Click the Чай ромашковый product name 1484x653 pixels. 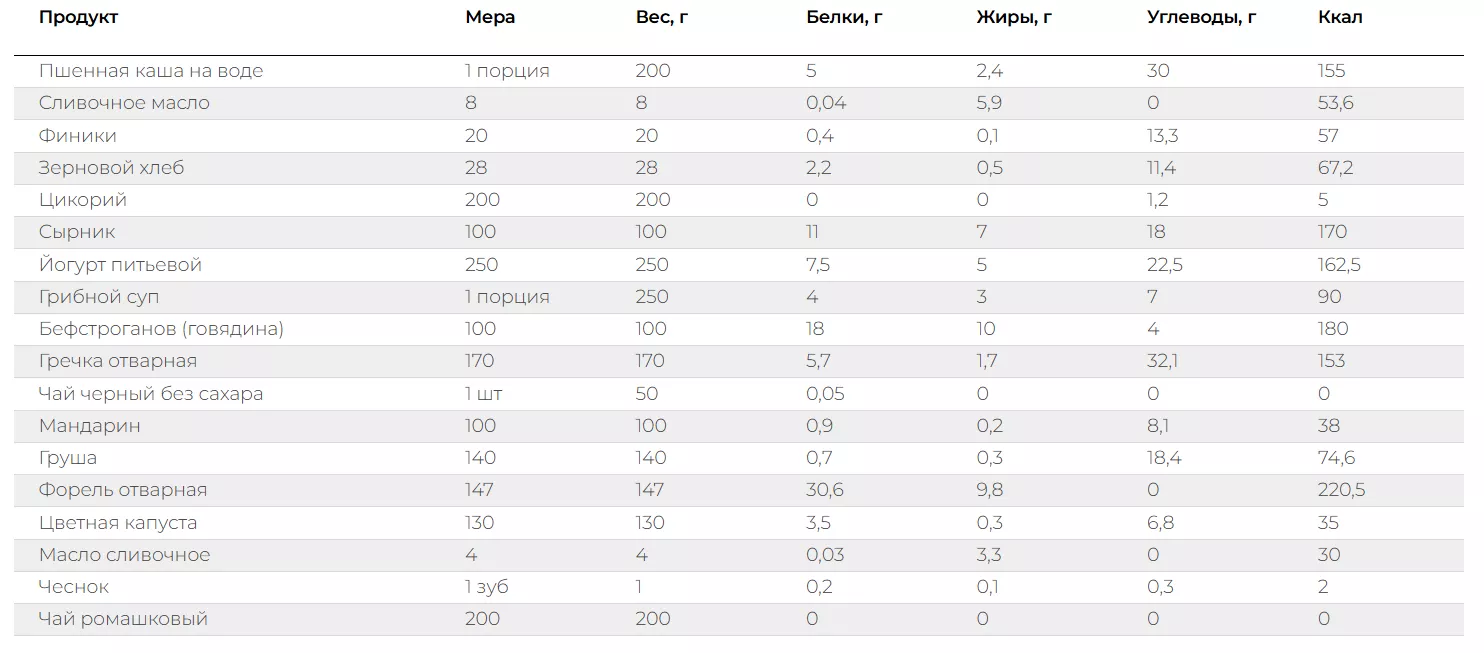[123, 619]
